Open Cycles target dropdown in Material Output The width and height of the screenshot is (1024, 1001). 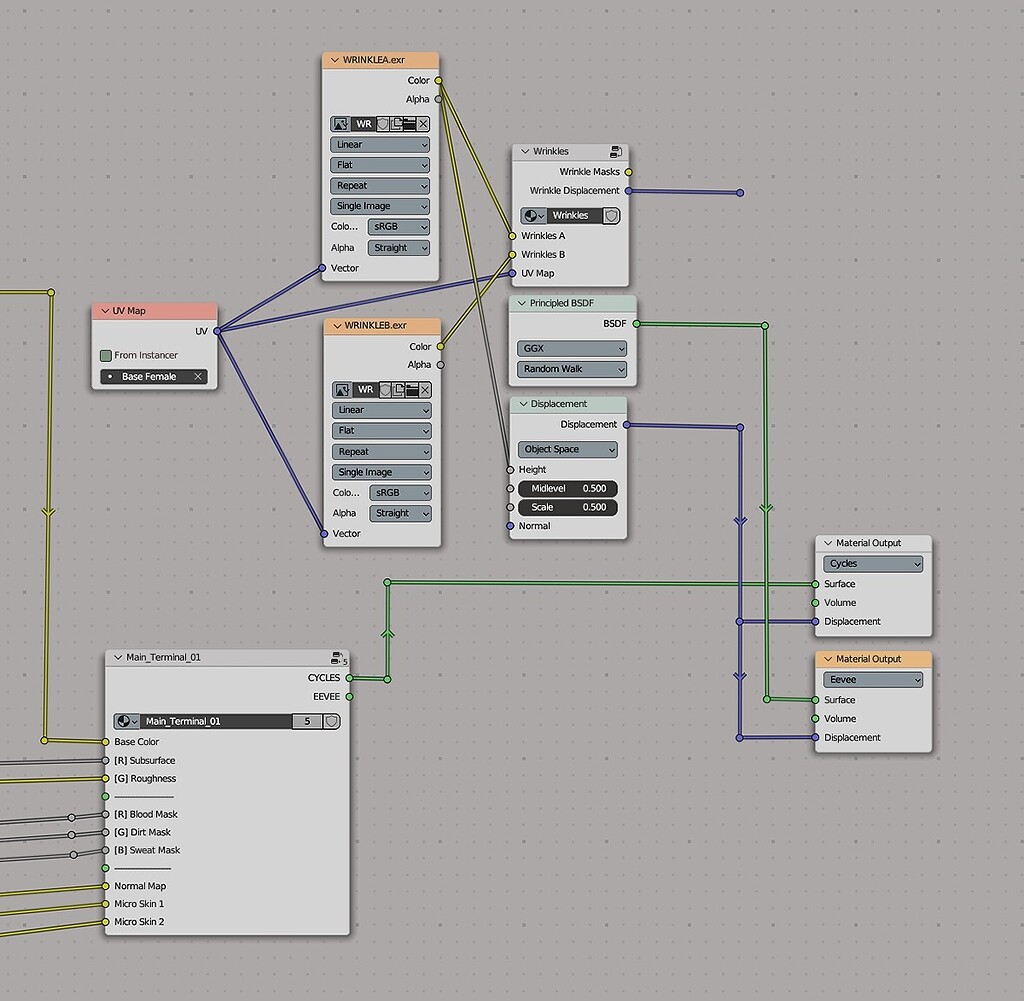[873, 564]
